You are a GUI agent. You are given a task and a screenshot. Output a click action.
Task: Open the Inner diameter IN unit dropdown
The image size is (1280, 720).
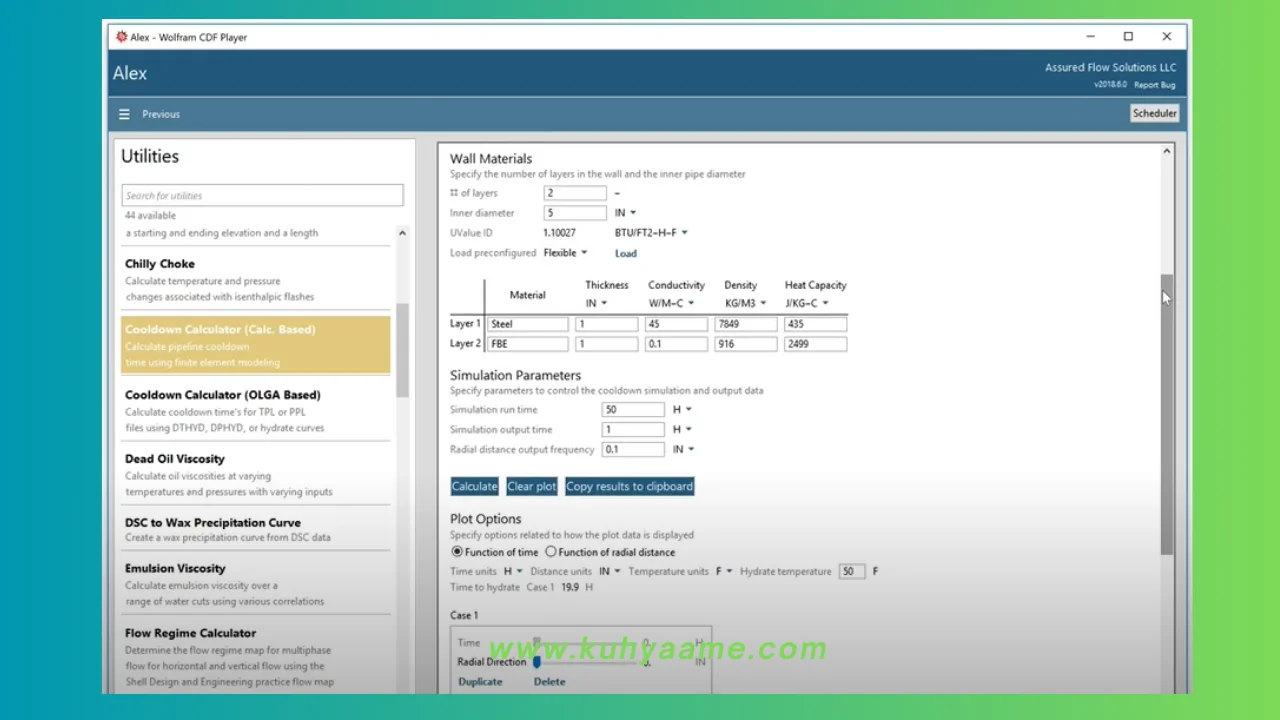click(626, 213)
